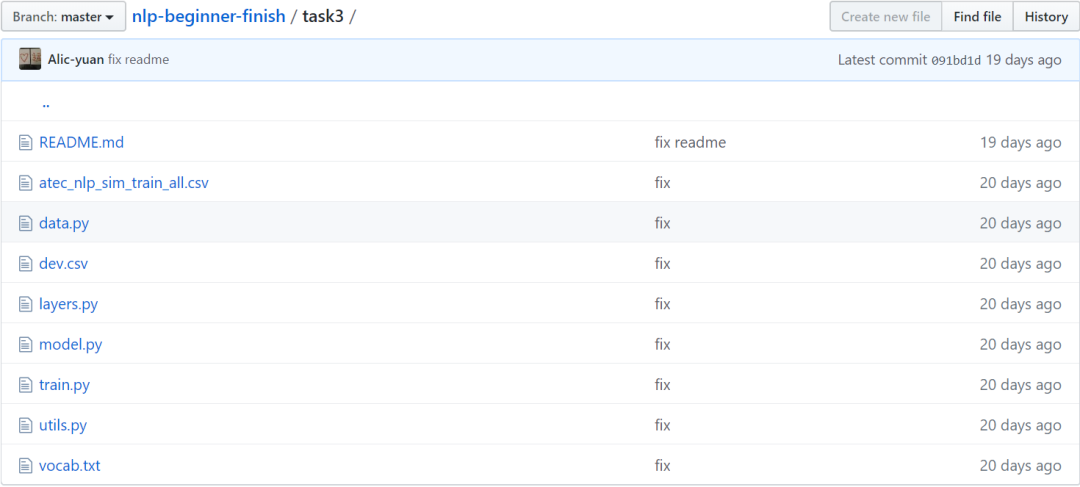
Task: Click the file icon next to vocab.txt
Action: 26,466
